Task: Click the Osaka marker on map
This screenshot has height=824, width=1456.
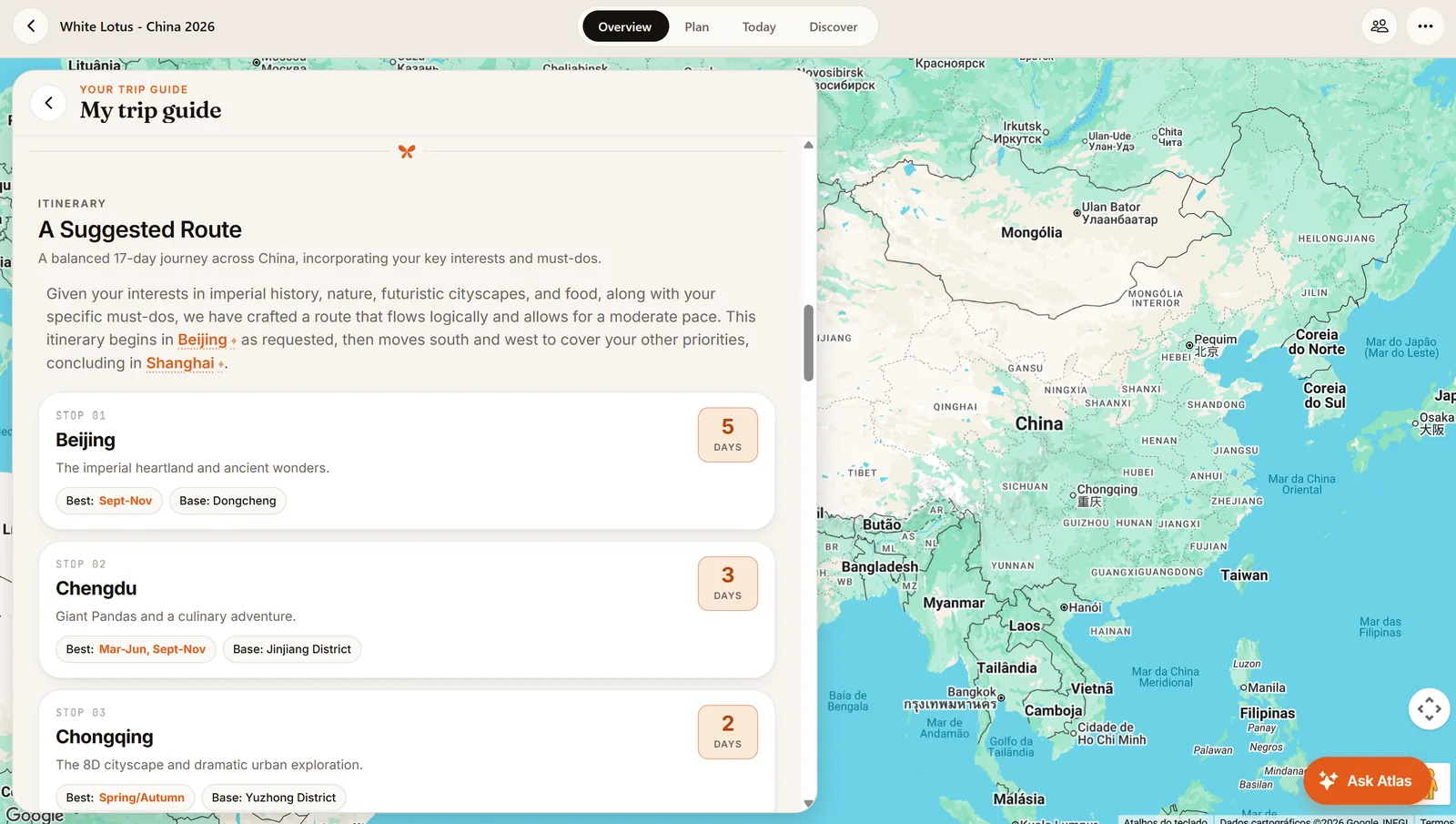Action: click(x=1415, y=422)
